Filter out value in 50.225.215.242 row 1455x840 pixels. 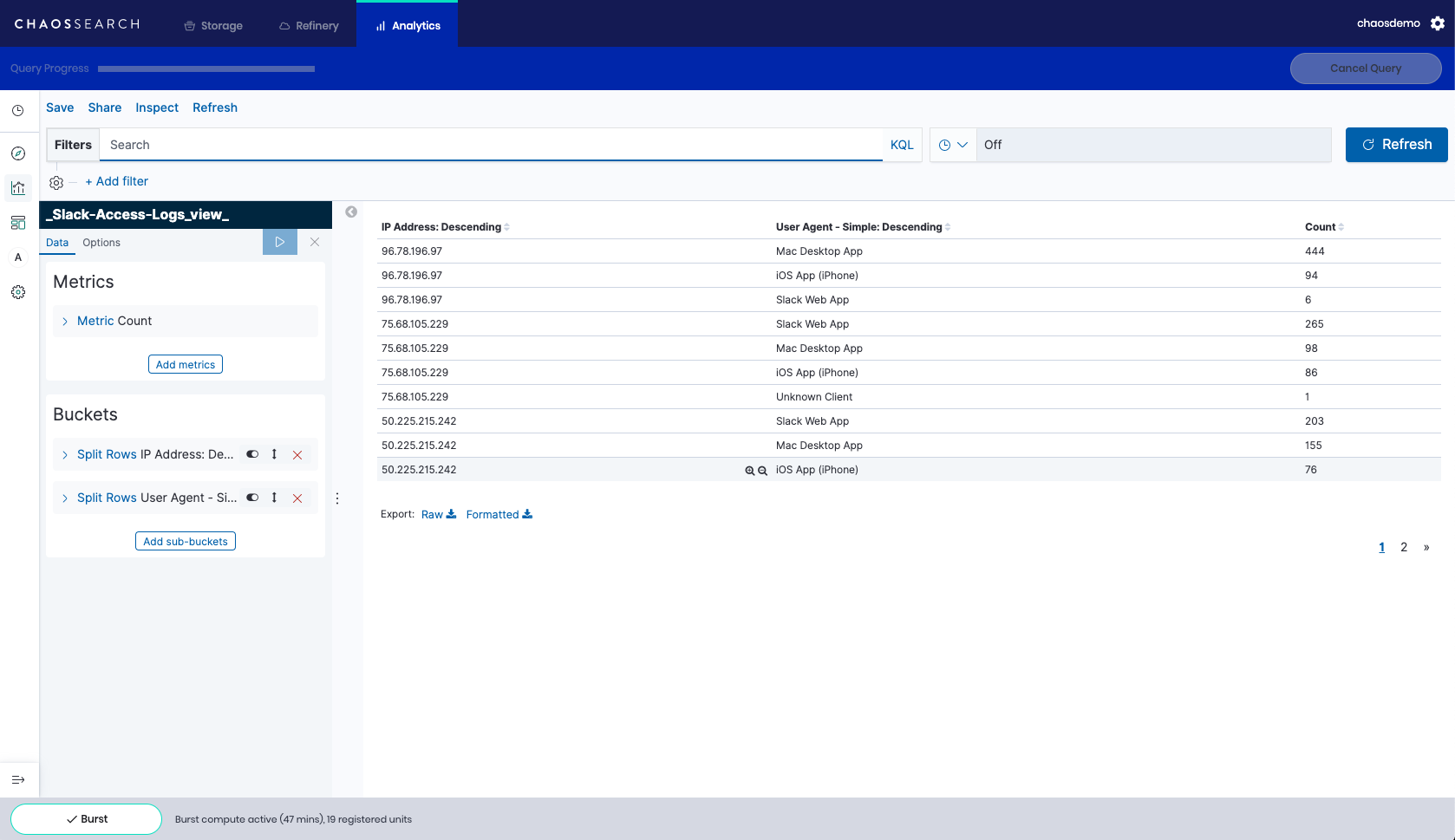763,471
